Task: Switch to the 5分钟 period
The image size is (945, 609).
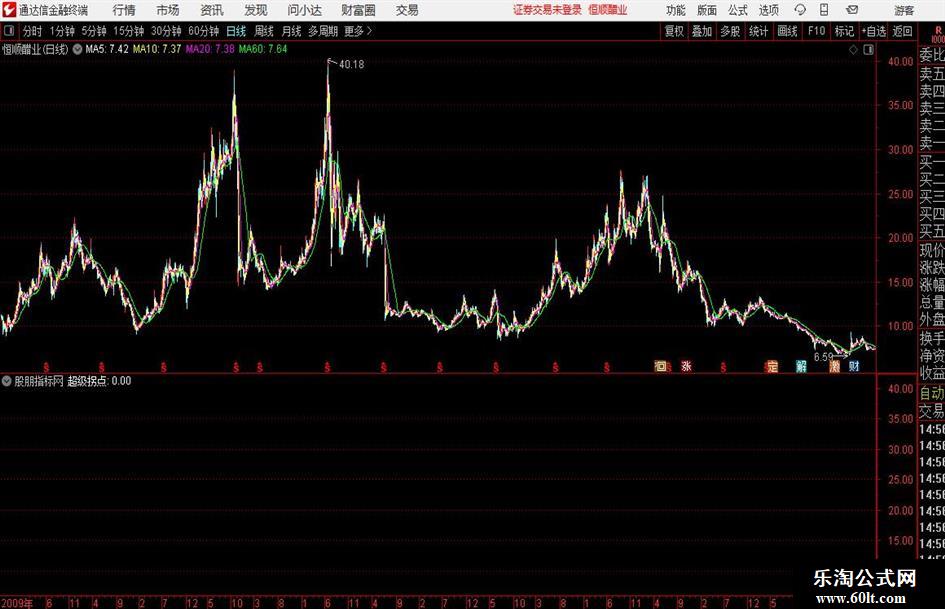Action: (x=93, y=31)
